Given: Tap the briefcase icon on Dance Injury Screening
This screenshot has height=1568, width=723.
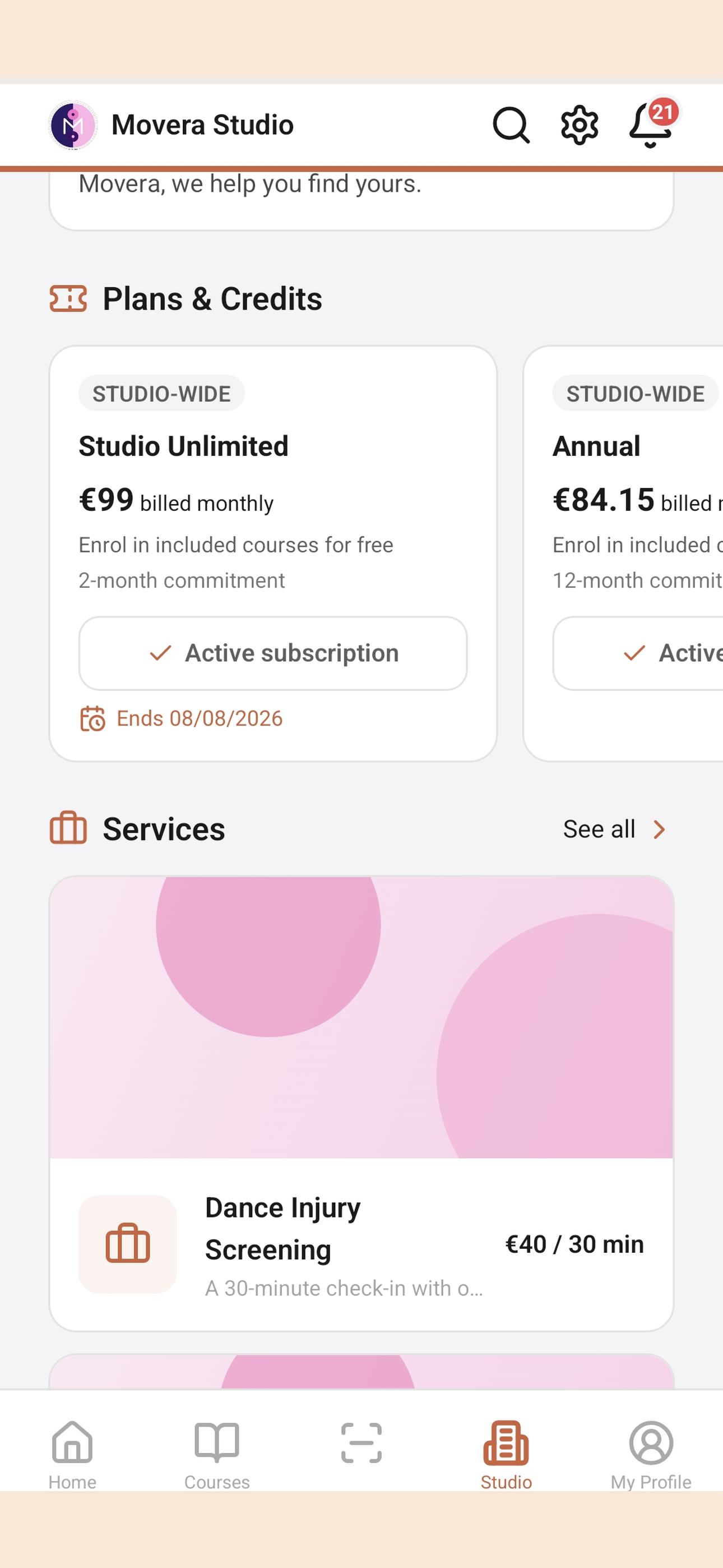Looking at the screenshot, I should (x=128, y=1243).
